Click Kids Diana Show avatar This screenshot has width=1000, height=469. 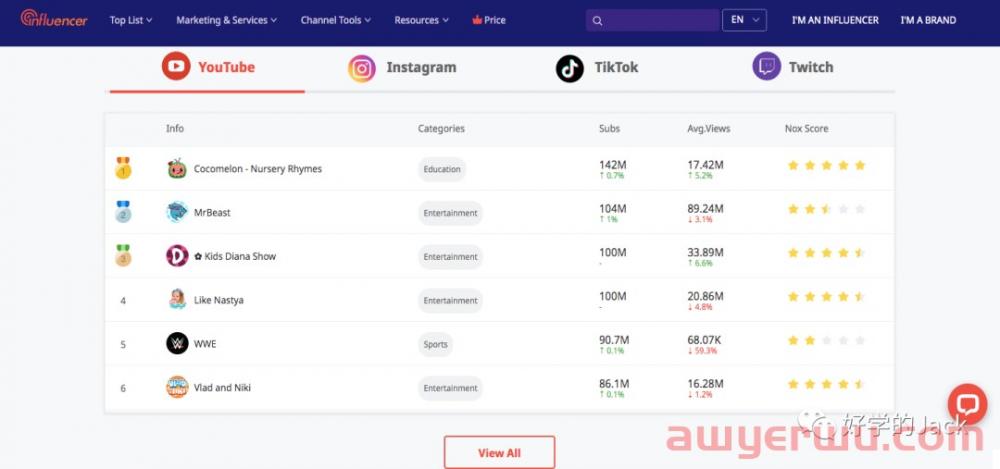coord(177,256)
